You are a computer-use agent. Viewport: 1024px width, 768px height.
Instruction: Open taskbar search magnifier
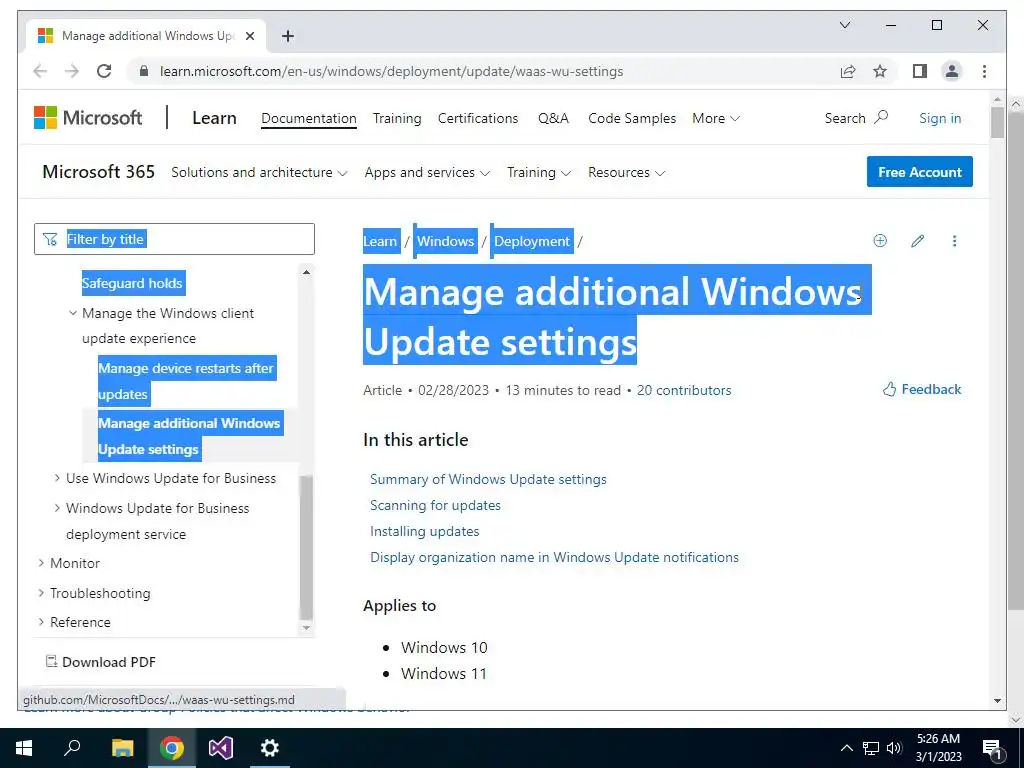pyautogui.click(x=72, y=748)
